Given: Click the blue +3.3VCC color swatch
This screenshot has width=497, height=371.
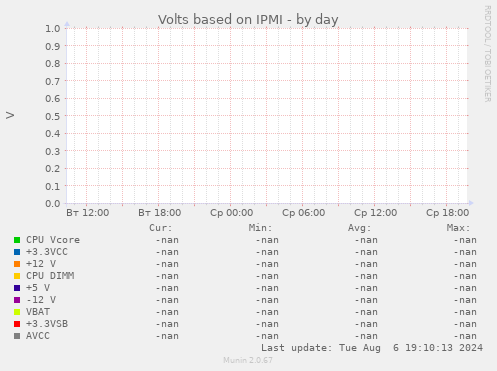Looking at the screenshot, I should 17,252.
